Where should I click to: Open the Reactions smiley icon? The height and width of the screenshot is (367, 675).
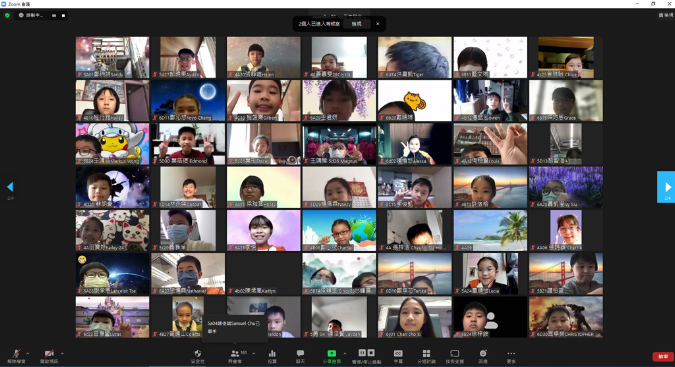tap(483, 356)
